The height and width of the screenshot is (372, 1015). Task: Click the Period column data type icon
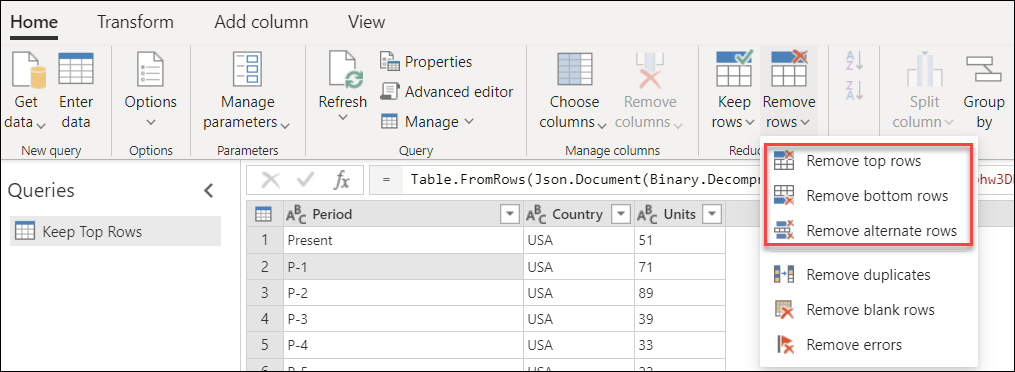coord(295,214)
